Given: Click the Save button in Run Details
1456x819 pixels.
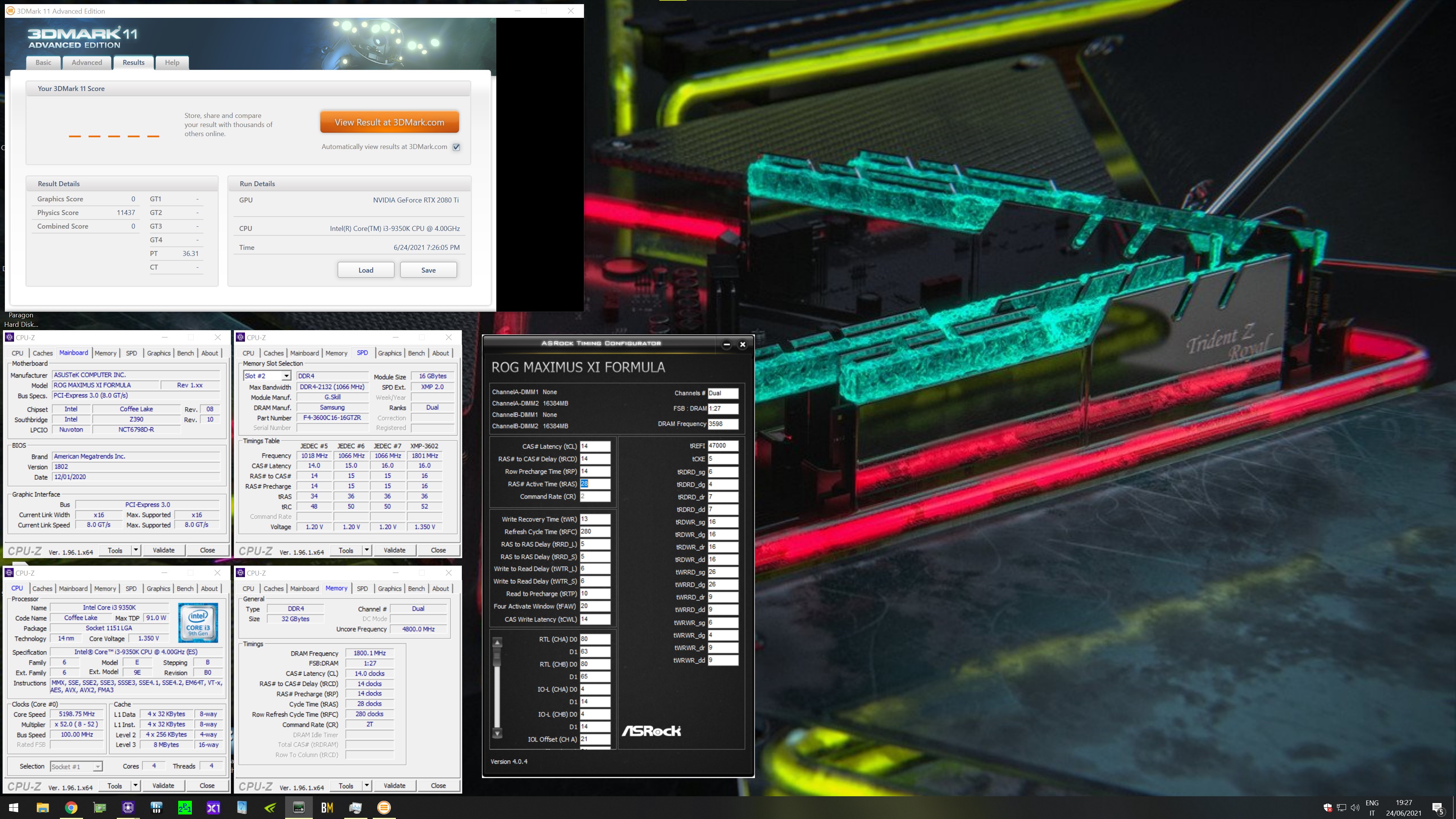Looking at the screenshot, I should click(428, 270).
